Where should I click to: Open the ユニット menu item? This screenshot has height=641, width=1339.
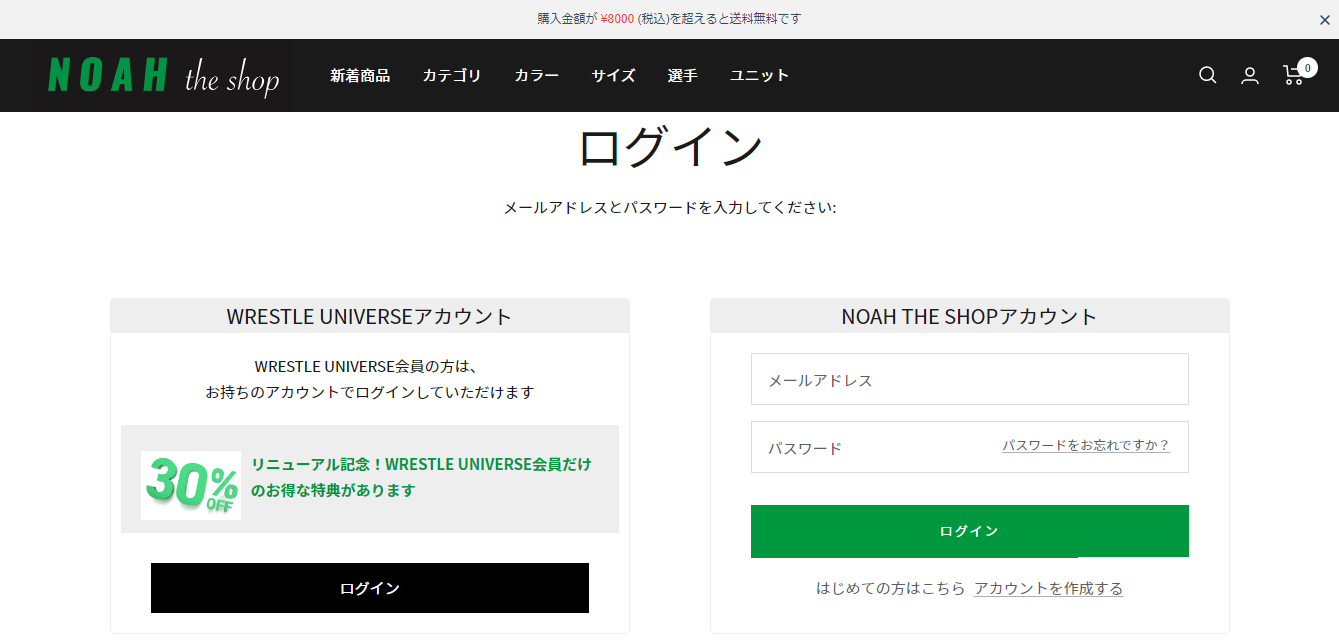pos(759,75)
